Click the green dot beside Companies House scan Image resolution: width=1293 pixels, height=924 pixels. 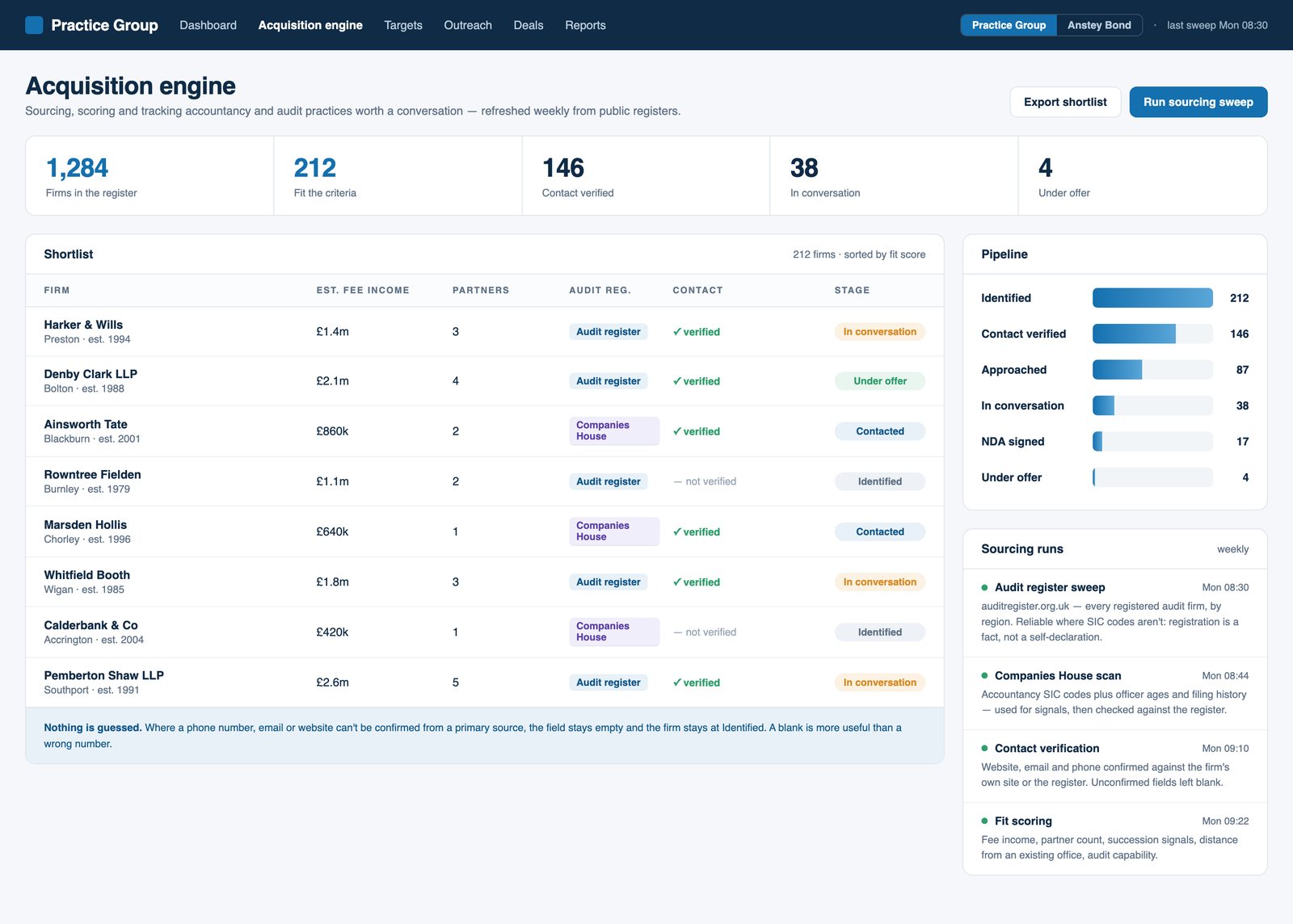coord(984,675)
